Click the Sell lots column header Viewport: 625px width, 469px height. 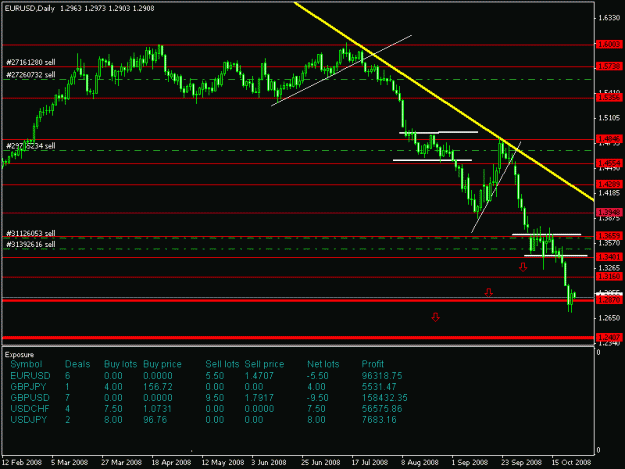point(222,364)
